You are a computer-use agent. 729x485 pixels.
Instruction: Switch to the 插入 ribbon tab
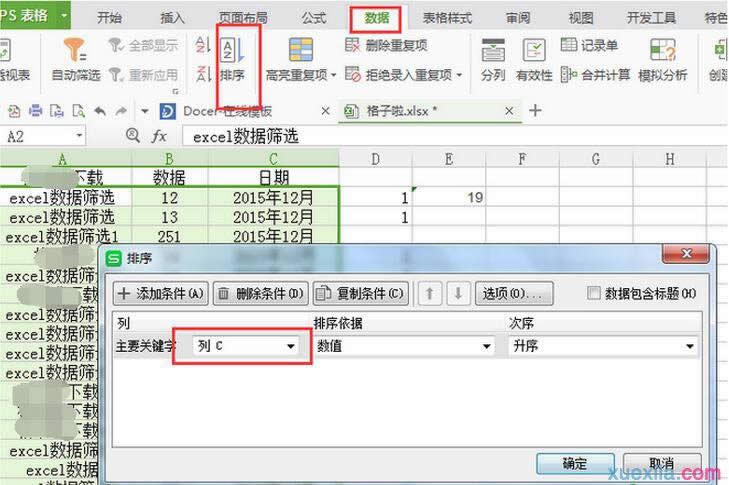tap(172, 17)
